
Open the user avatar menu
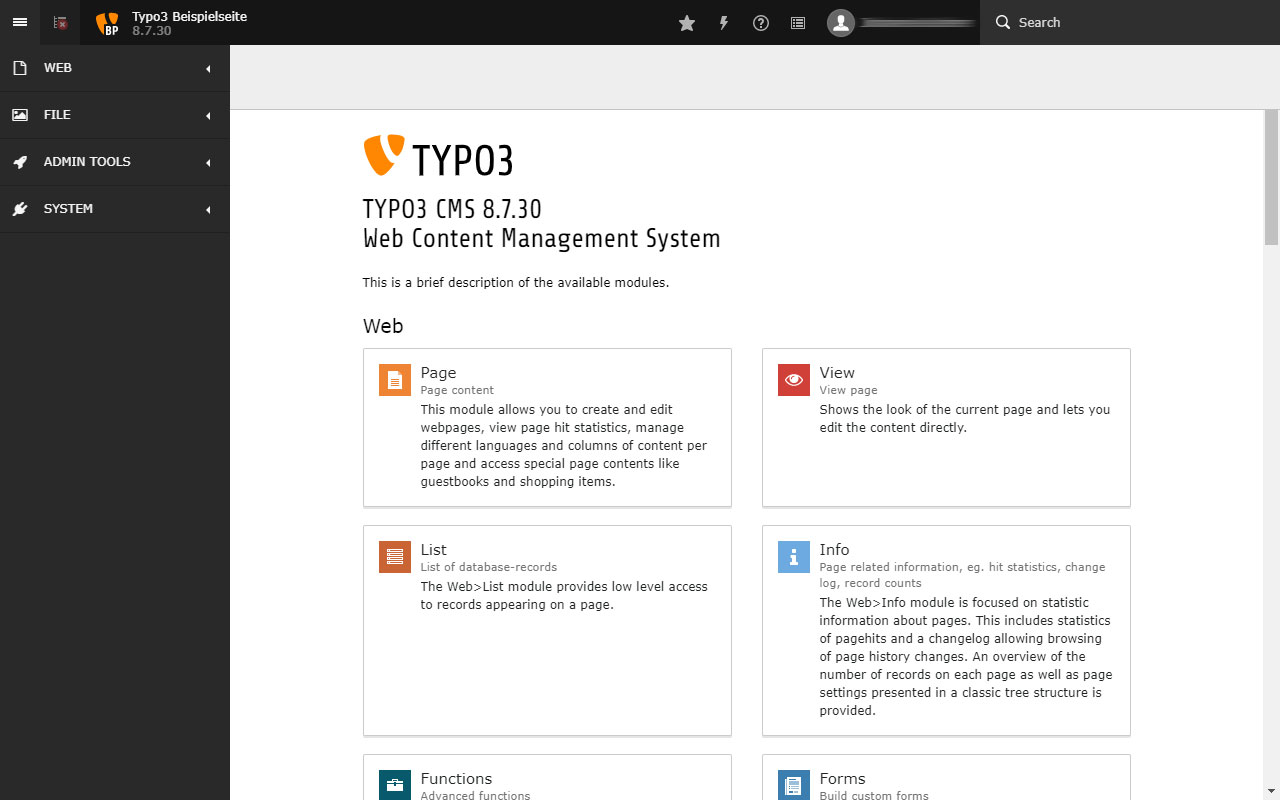pyautogui.click(x=841, y=22)
